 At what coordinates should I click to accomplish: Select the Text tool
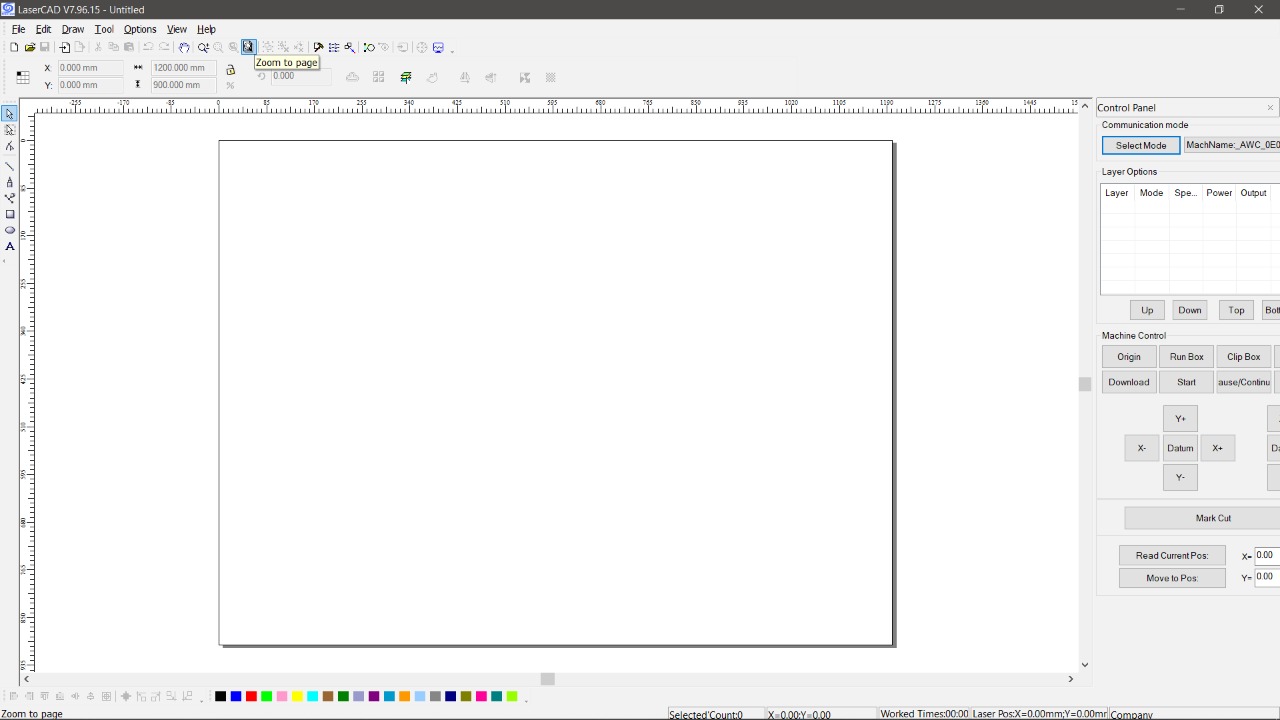(x=9, y=246)
